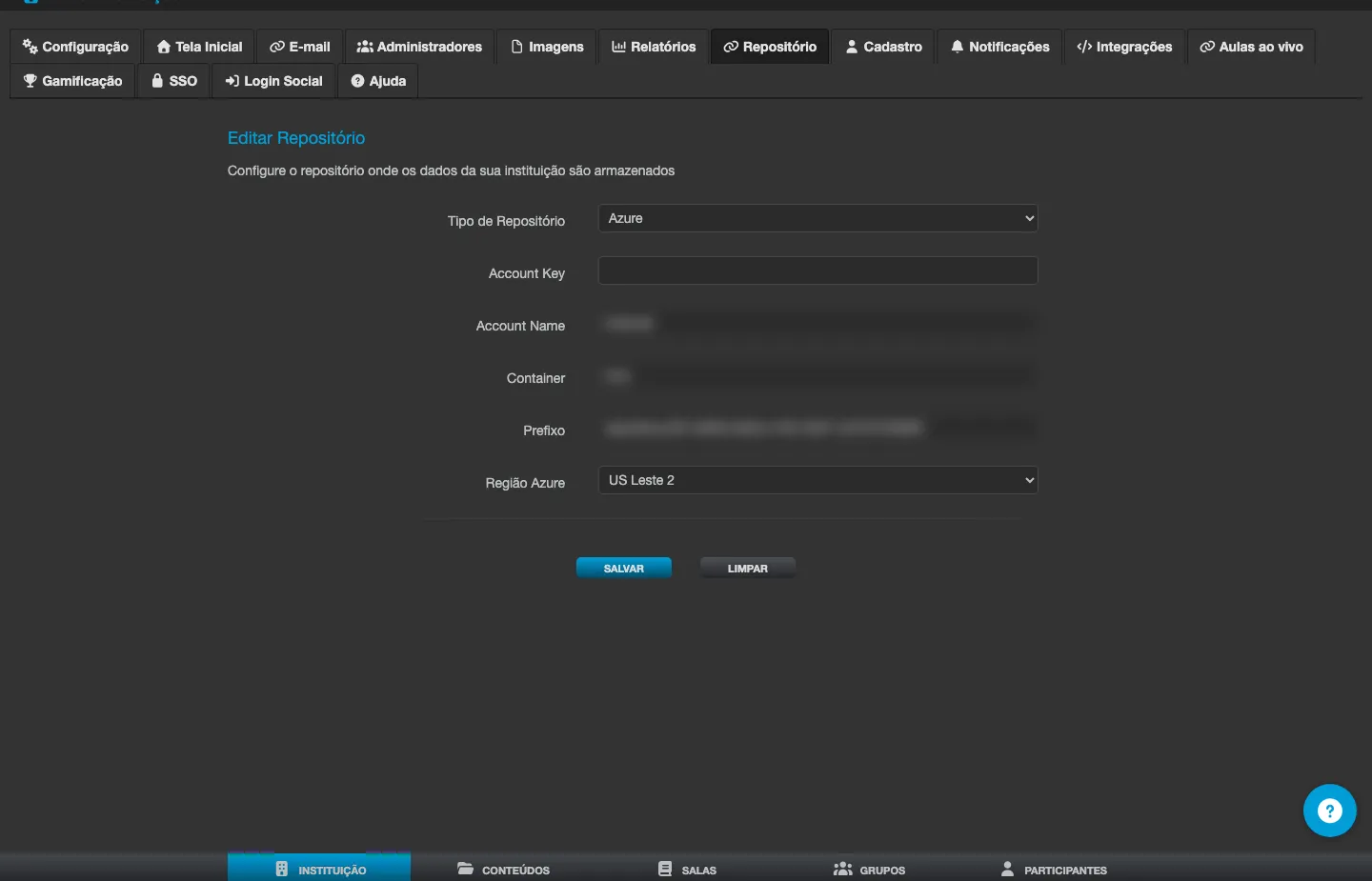Focus the Account Name input field

click(x=817, y=324)
